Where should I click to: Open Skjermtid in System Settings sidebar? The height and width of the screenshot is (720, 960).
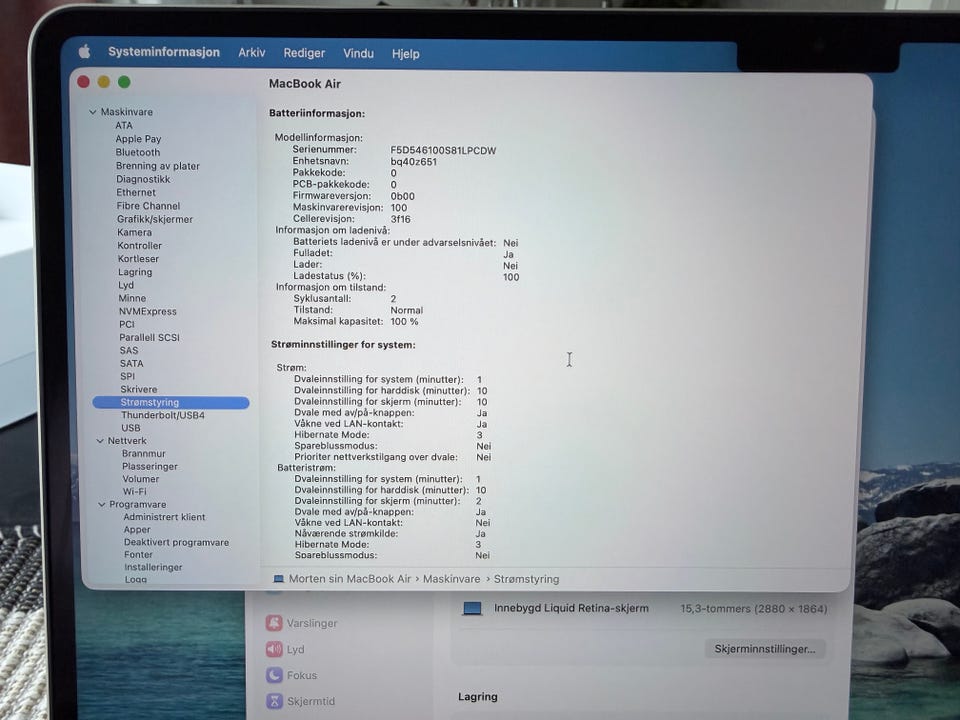pyautogui.click(x=311, y=702)
